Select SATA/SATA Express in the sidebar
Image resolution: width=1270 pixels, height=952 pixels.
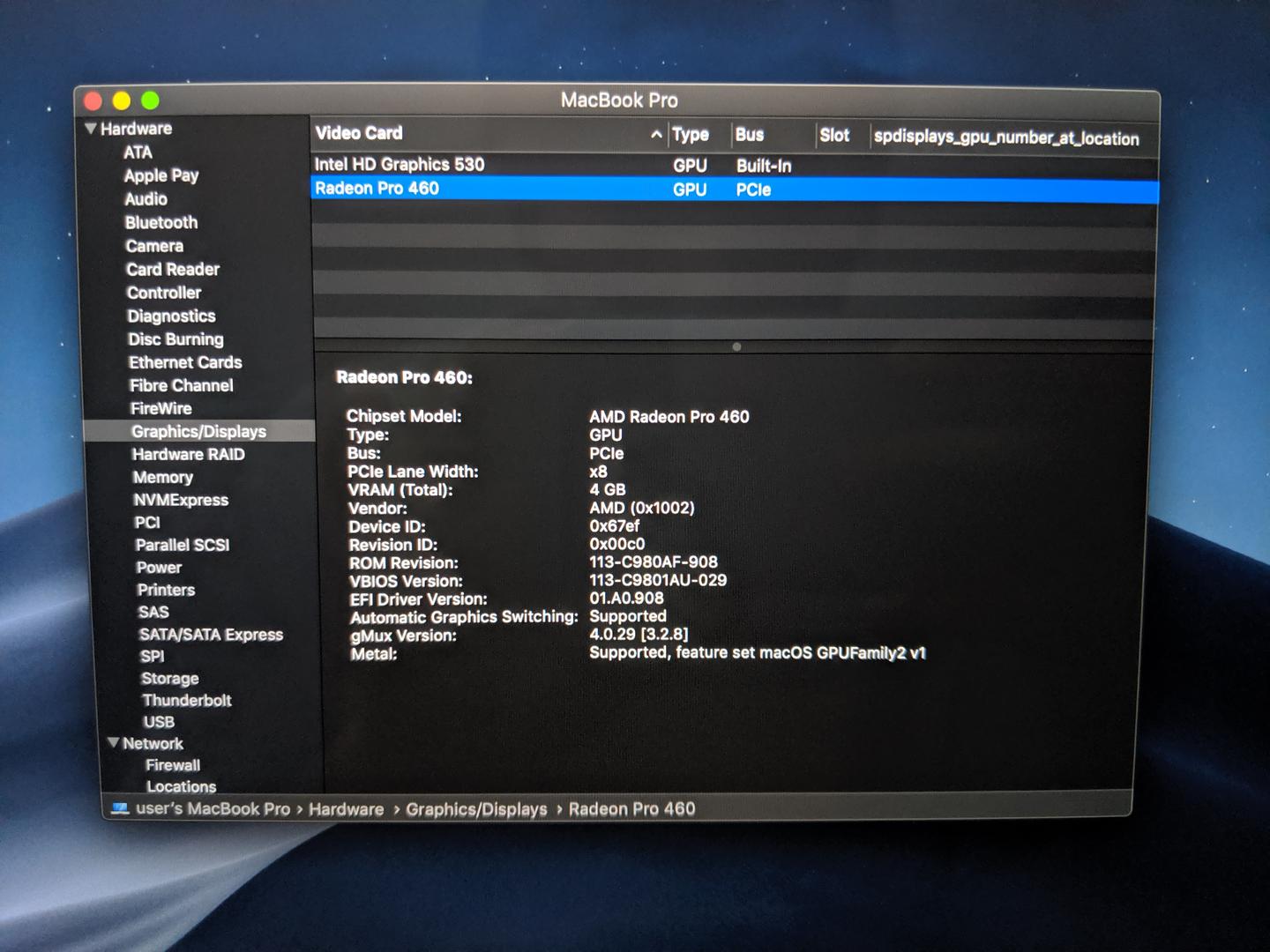(x=211, y=635)
